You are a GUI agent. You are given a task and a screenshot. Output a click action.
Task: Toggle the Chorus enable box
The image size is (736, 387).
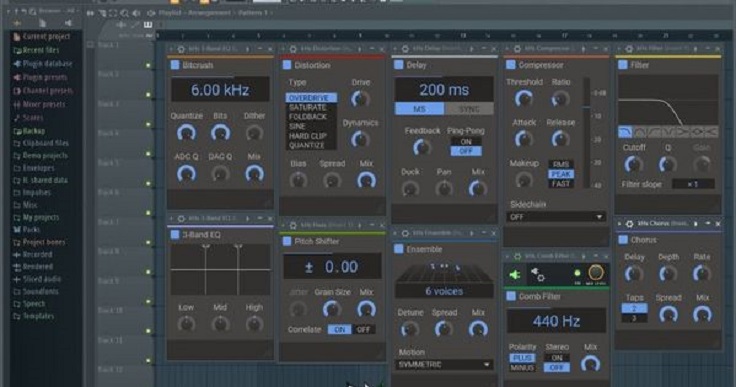(623, 240)
